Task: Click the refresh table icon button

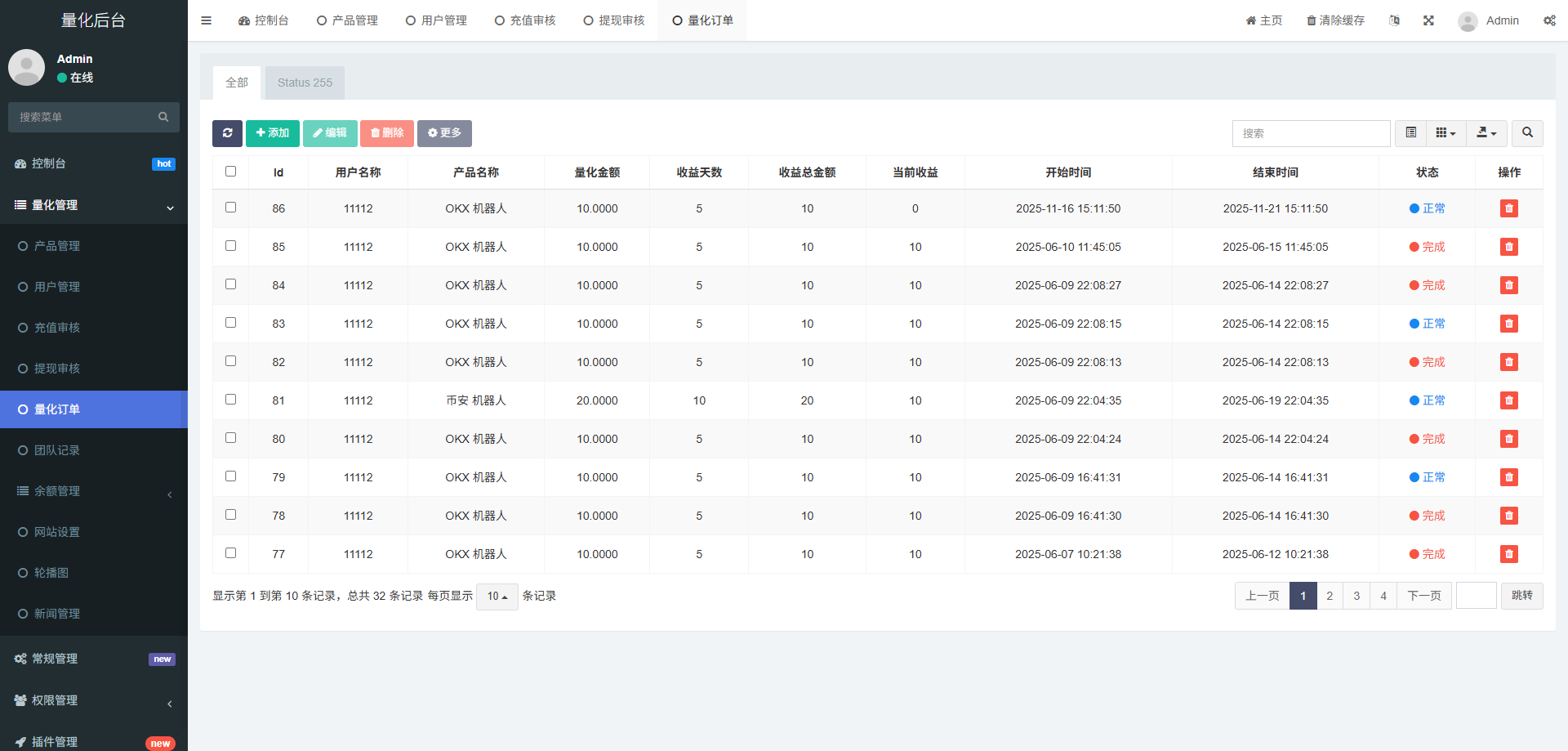Action: (x=227, y=133)
